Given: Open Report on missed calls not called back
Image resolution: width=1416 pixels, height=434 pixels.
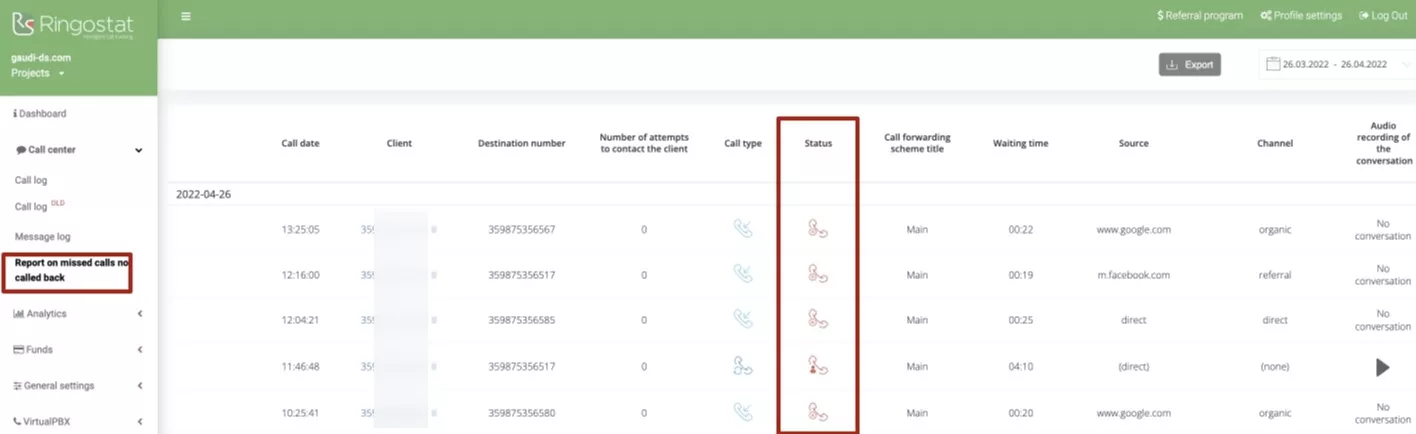Looking at the screenshot, I should tap(72, 270).
